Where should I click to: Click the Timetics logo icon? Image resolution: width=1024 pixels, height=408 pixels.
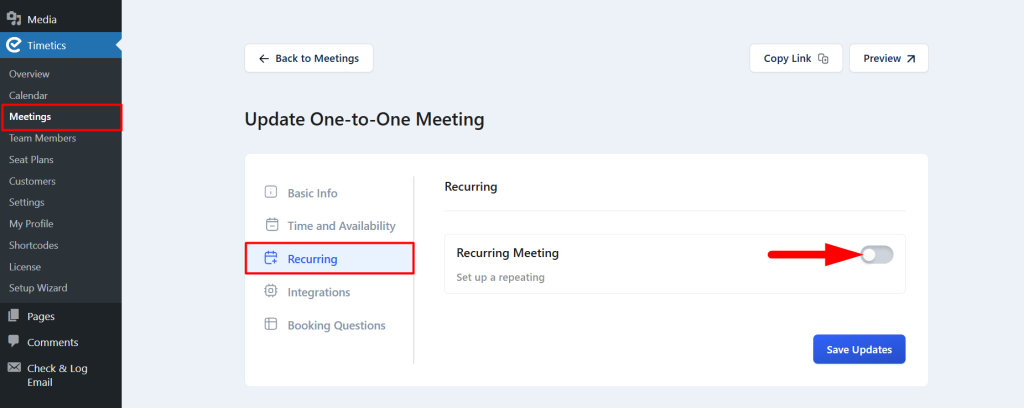14,45
